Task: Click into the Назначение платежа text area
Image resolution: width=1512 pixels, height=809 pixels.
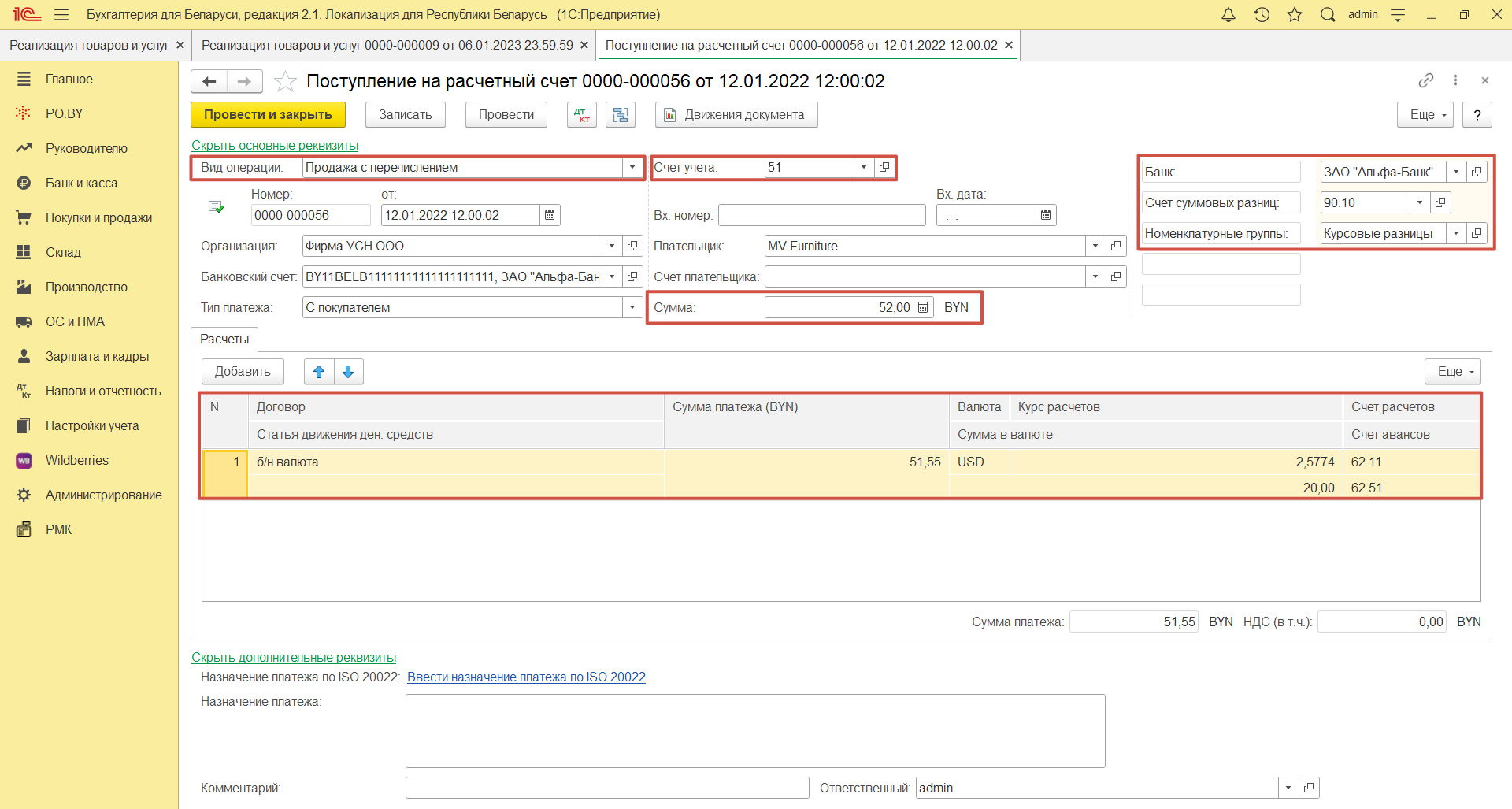Action: coord(754,730)
